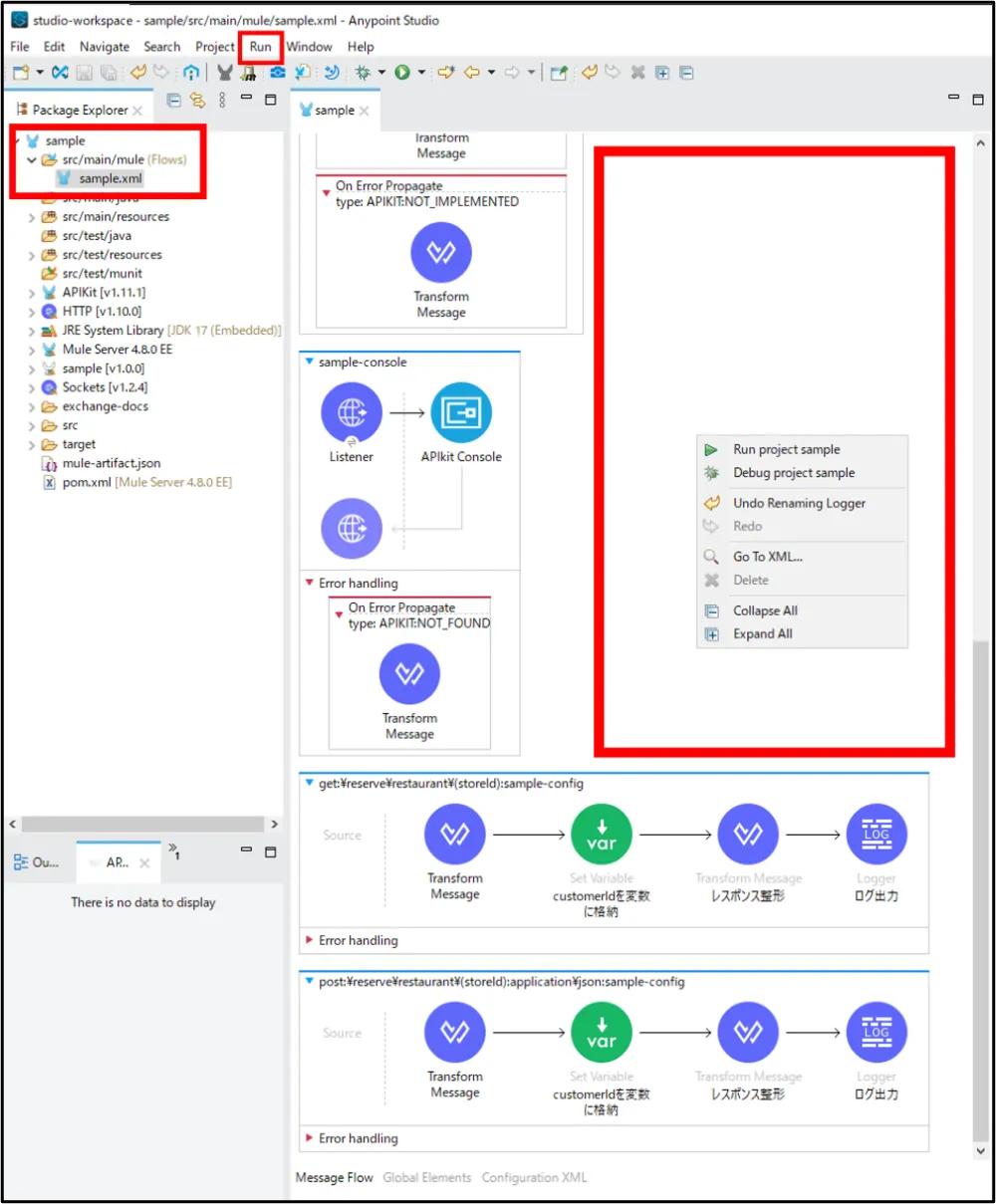Expand Error handling in the post flow
996x1204 pixels.
coord(310,1138)
